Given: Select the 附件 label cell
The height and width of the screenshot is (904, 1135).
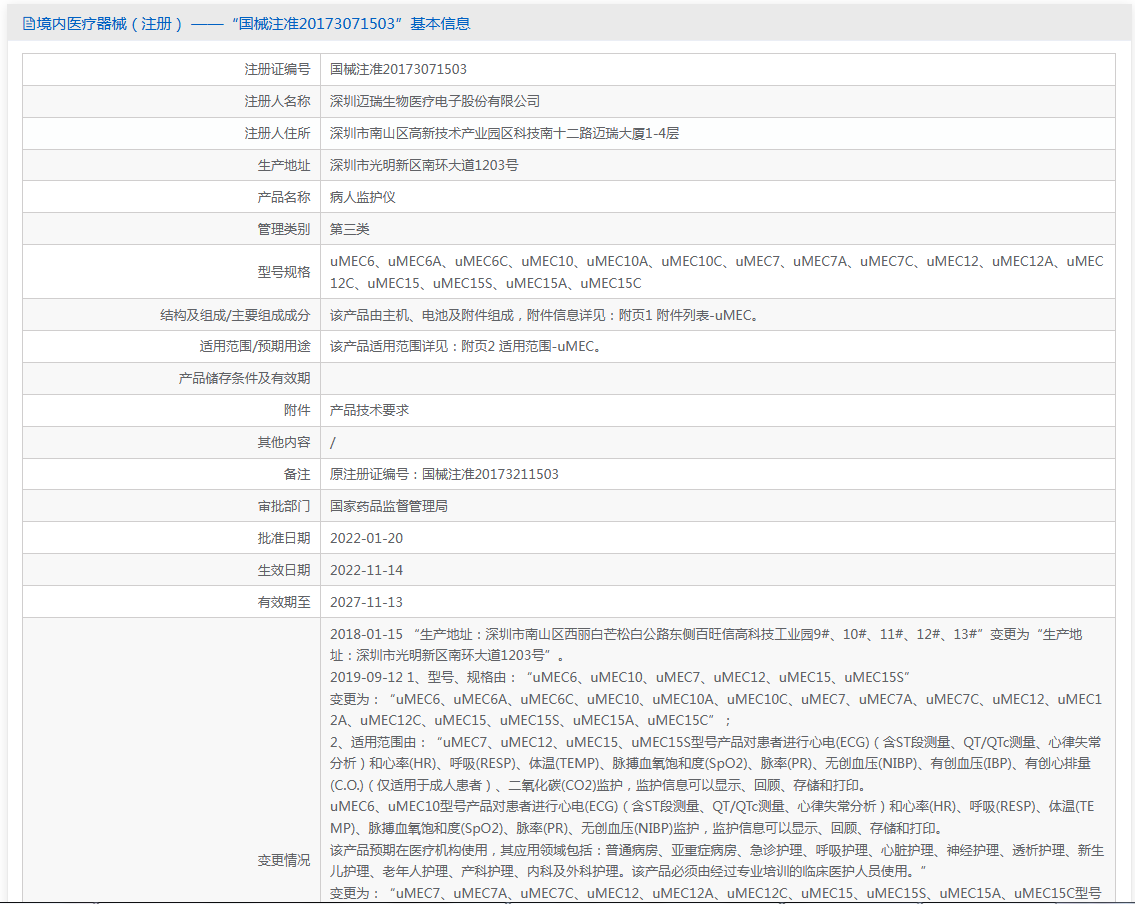Looking at the screenshot, I should 297,410.
